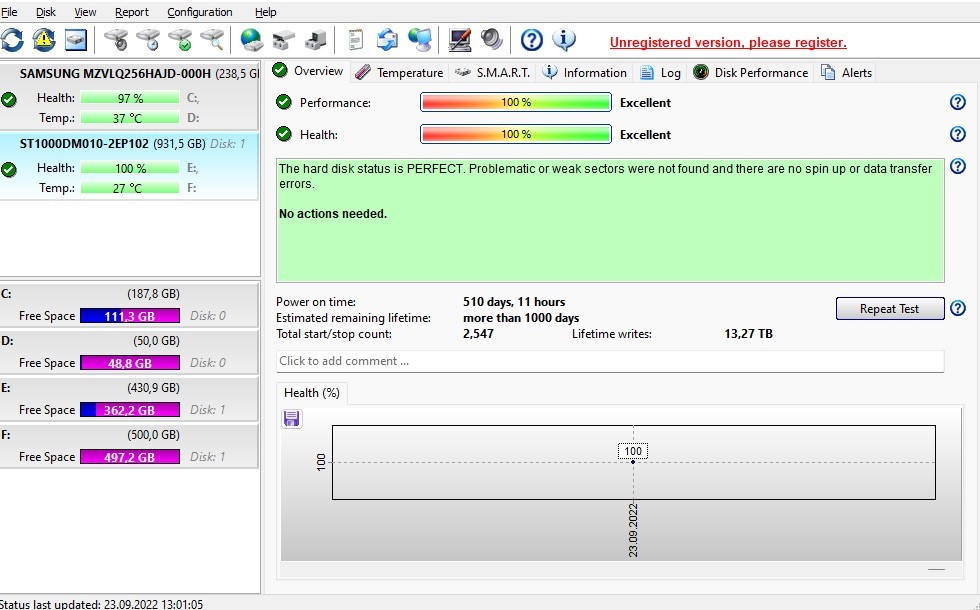Click the blue Refresh arrows toolbar icon
The width and height of the screenshot is (980, 610).
pyautogui.click(x=12, y=41)
